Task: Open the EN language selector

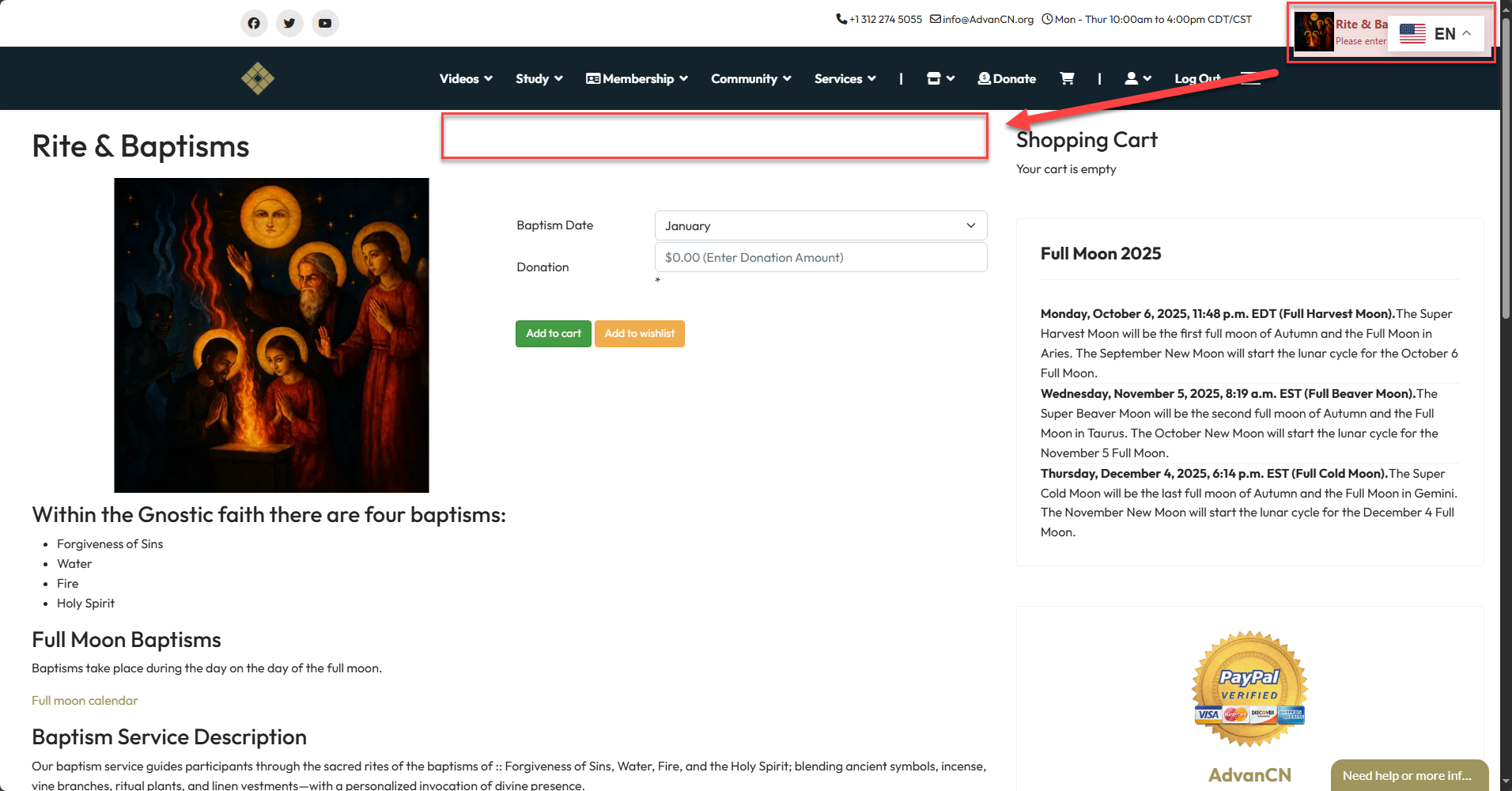Action: (x=1436, y=33)
